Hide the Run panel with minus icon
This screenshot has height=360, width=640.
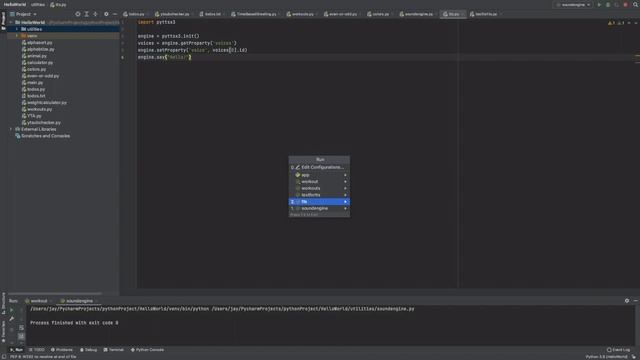[x=636, y=301]
